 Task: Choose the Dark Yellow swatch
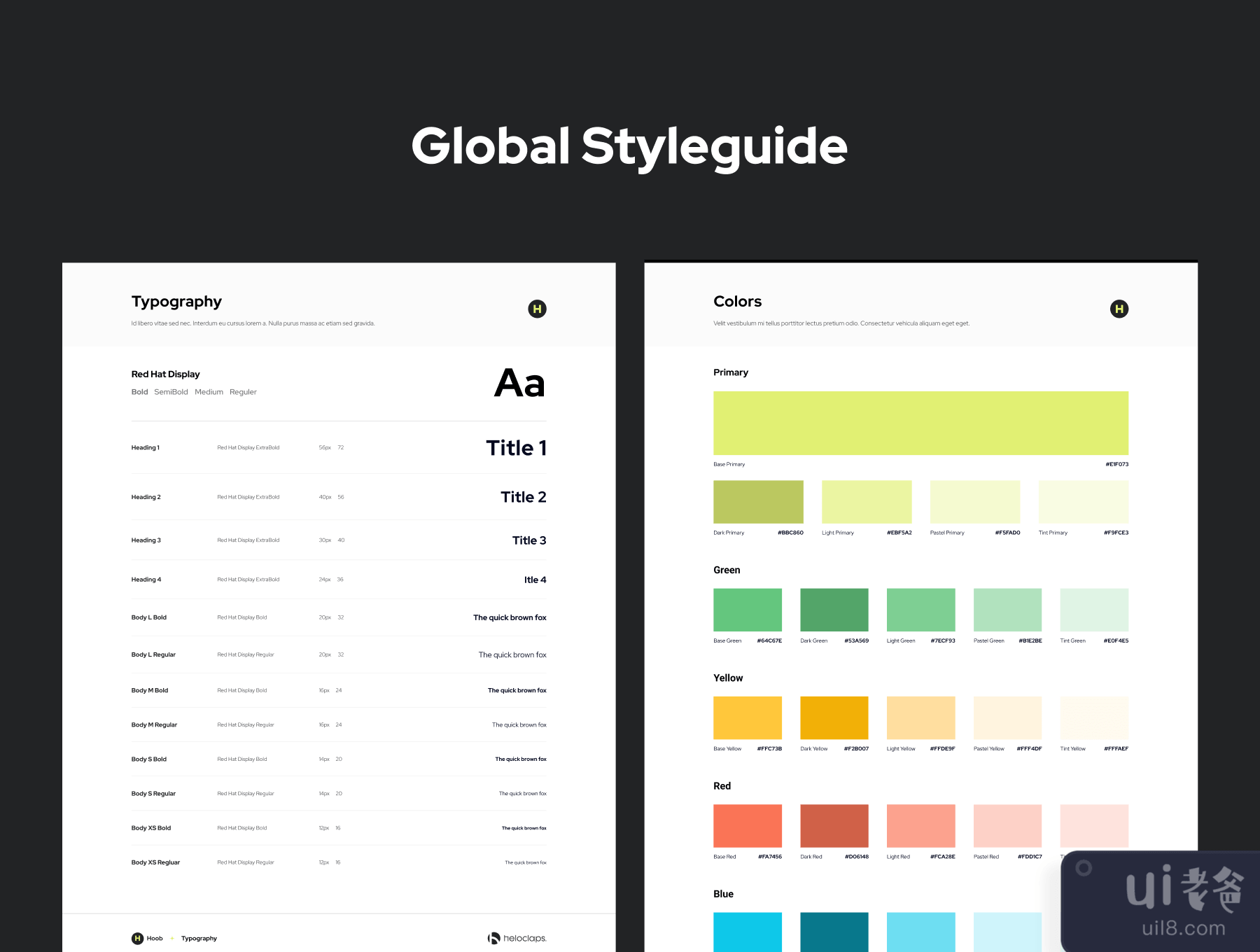click(x=834, y=717)
